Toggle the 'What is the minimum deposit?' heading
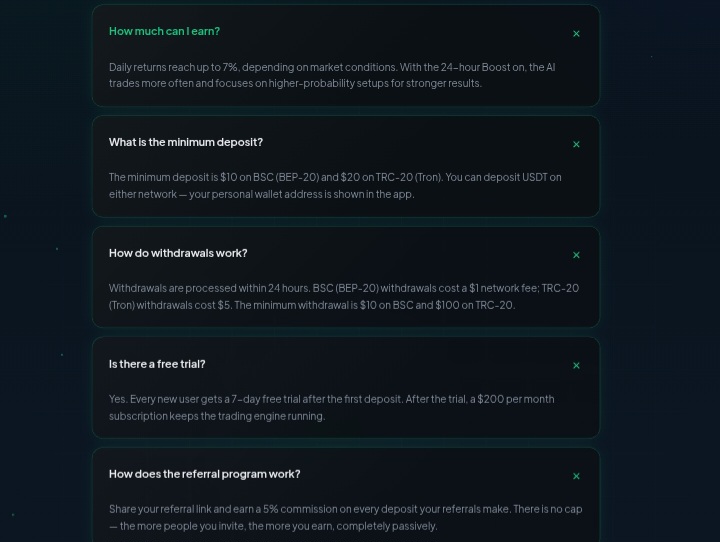The image size is (720, 542). click(x=186, y=142)
